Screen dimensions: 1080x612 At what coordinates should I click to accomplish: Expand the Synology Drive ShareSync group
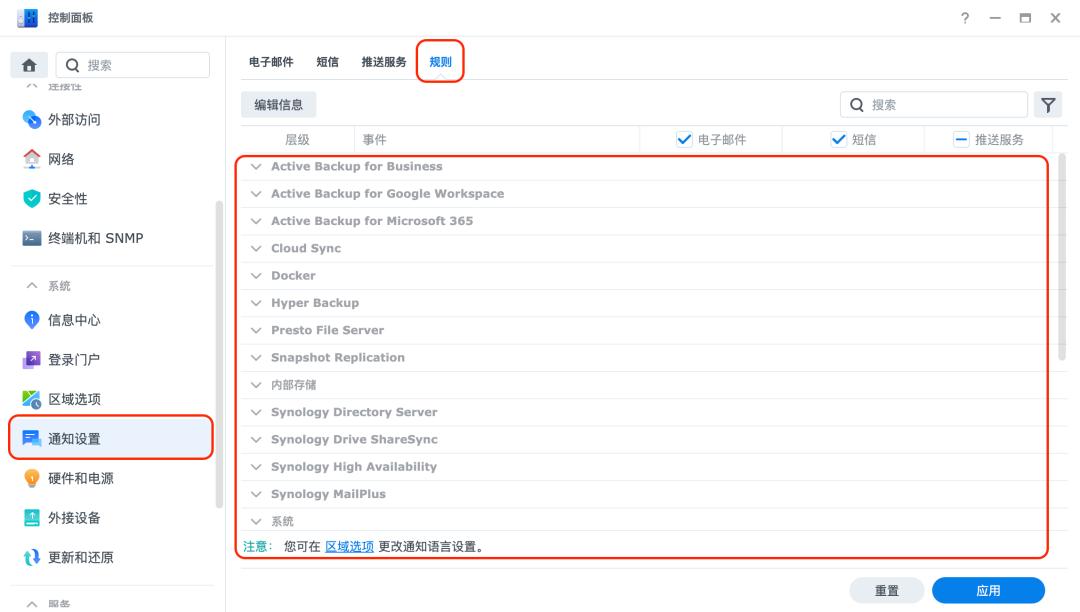tap(258, 439)
